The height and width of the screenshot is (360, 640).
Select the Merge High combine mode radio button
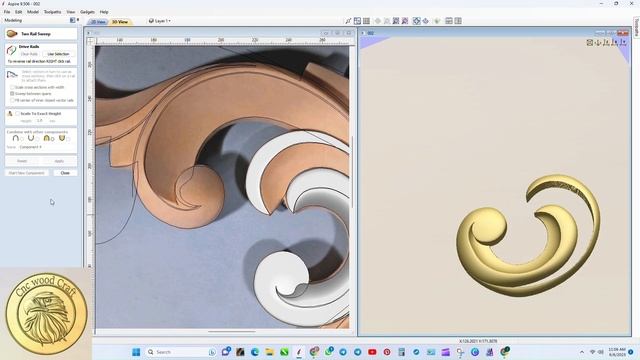[x=53, y=139]
